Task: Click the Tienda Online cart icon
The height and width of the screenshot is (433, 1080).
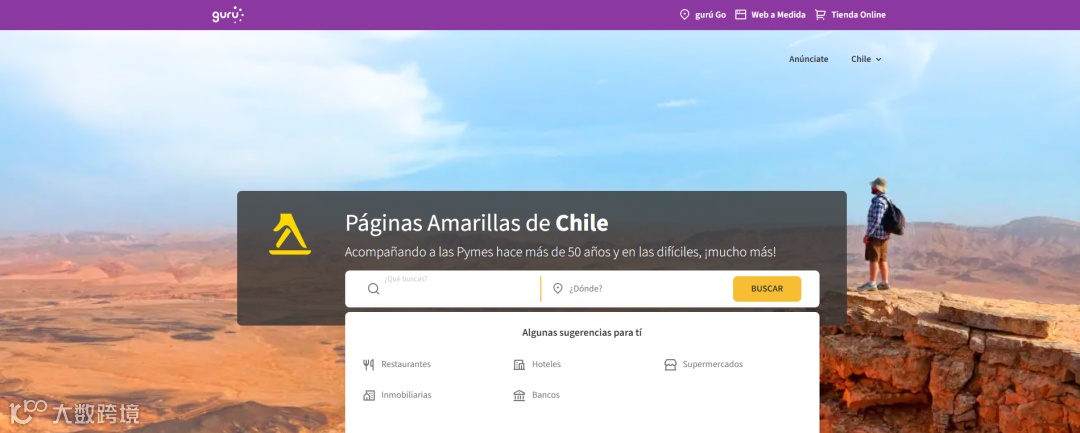Action: click(x=820, y=14)
